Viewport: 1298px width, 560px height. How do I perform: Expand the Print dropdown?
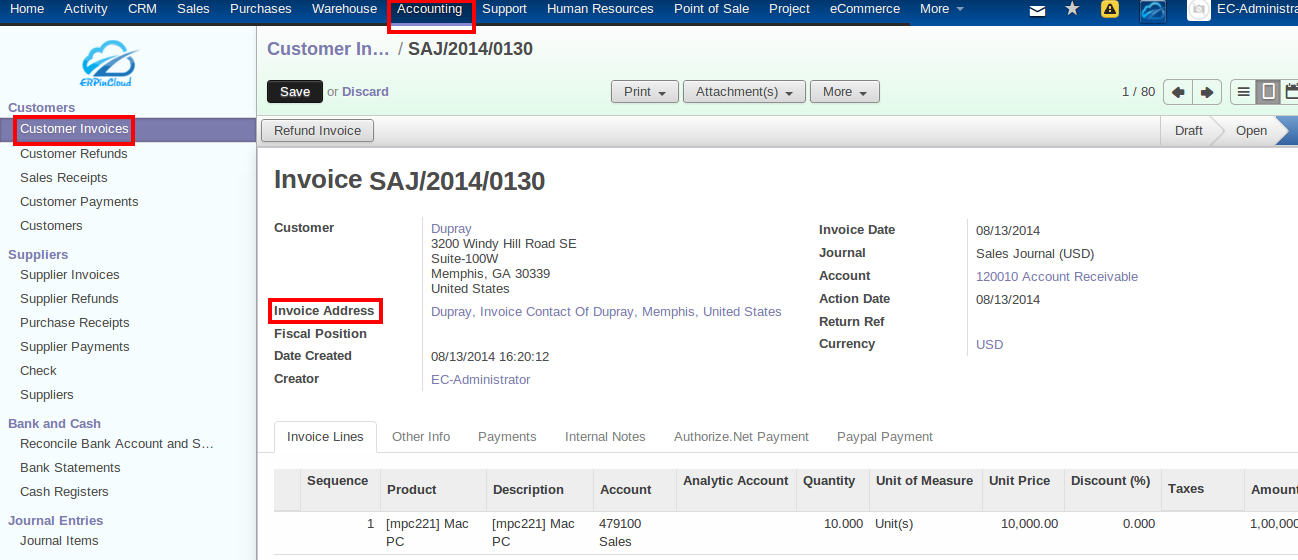[x=644, y=92]
